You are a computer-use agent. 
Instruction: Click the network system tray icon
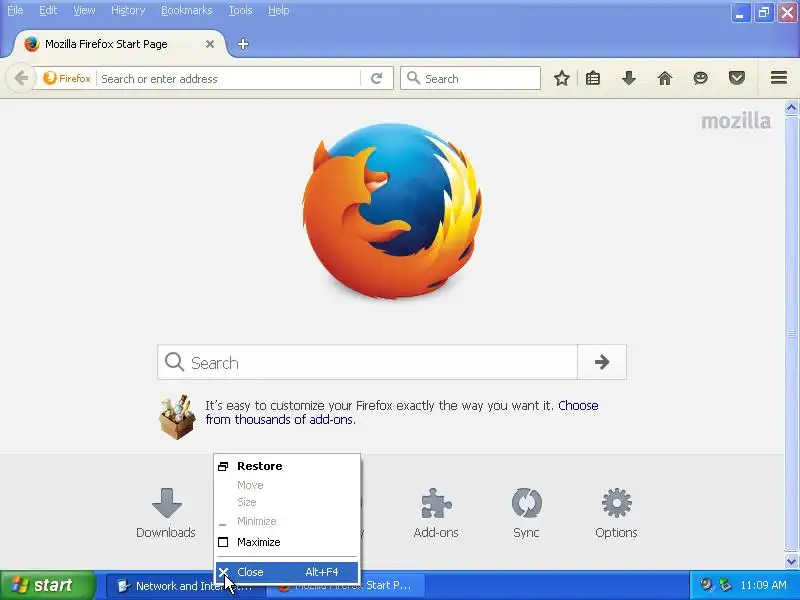tap(725, 585)
